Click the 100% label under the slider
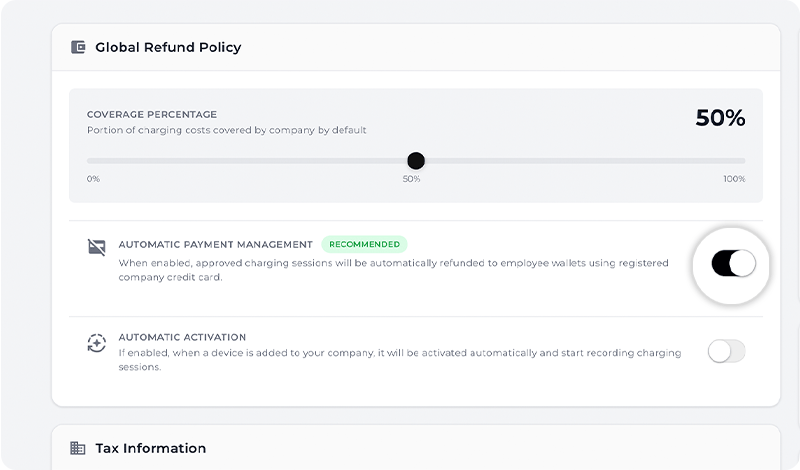The image size is (800, 470). [x=734, y=179]
